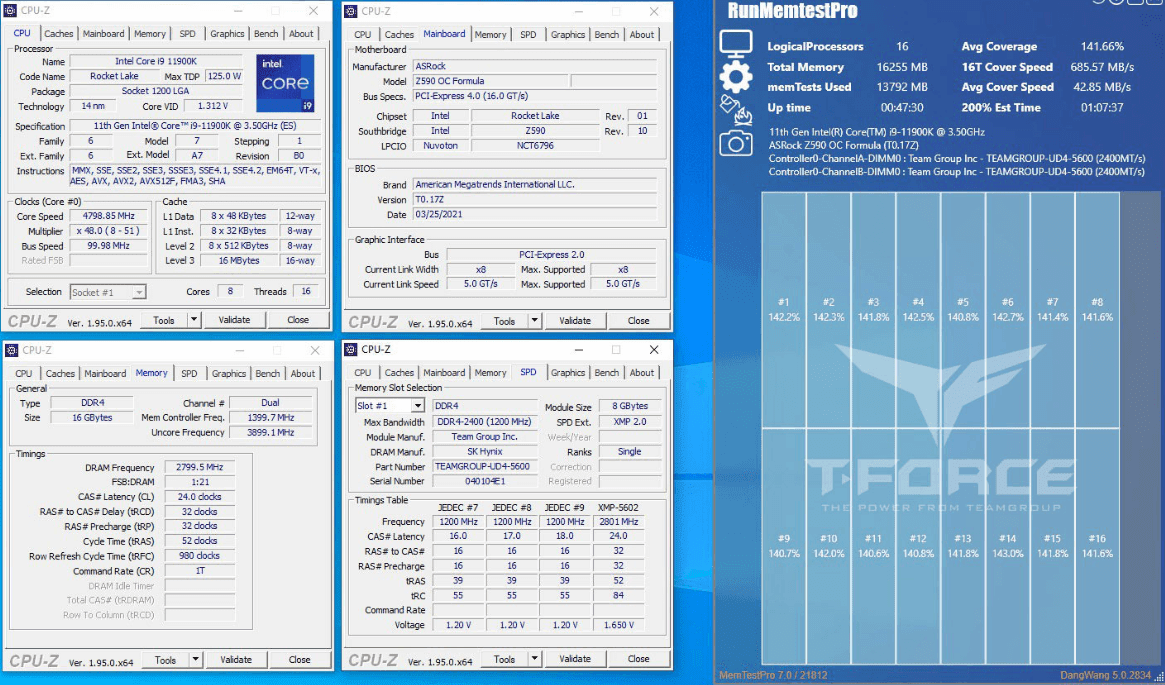Select CPU tab in the Motherboard window
Image resolution: width=1165 pixels, height=685 pixels.
click(x=363, y=34)
